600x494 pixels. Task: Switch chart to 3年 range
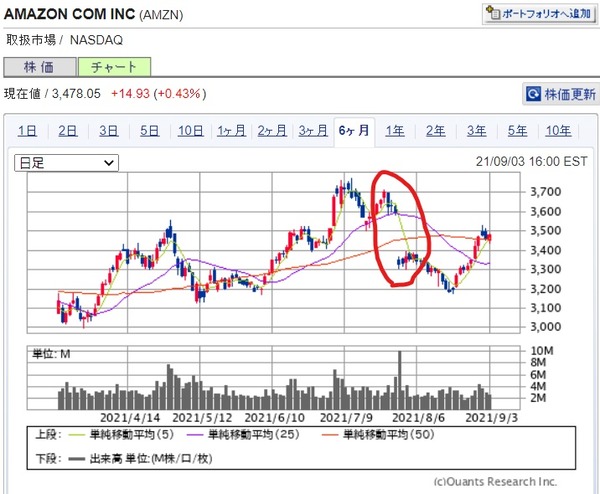(477, 131)
